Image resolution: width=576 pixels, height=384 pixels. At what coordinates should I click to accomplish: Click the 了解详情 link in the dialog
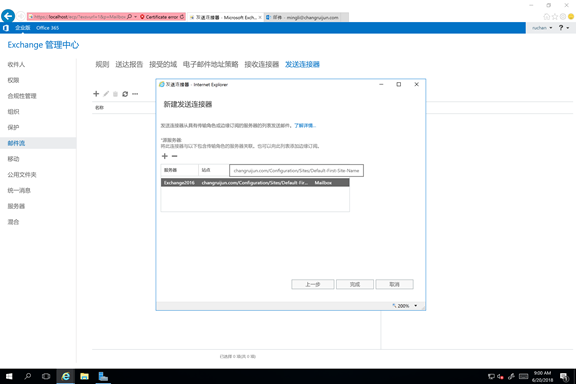[305, 126]
